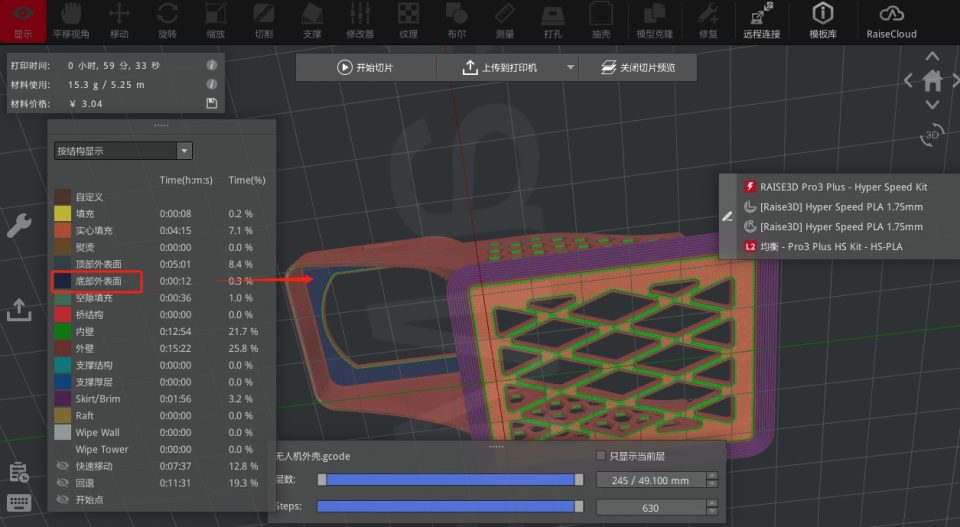Open the 模型克隆 clone tool

tap(654, 21)
